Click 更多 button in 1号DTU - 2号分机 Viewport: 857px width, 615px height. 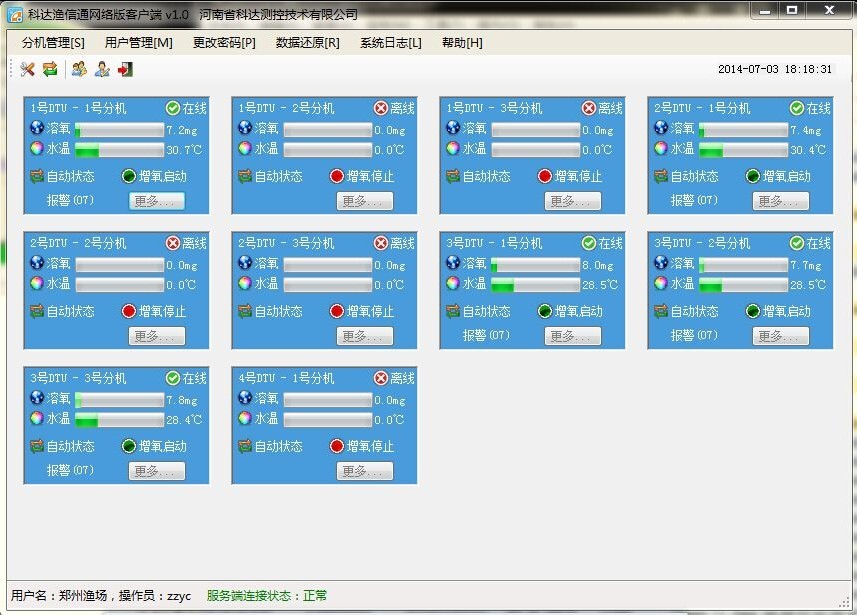365,201
